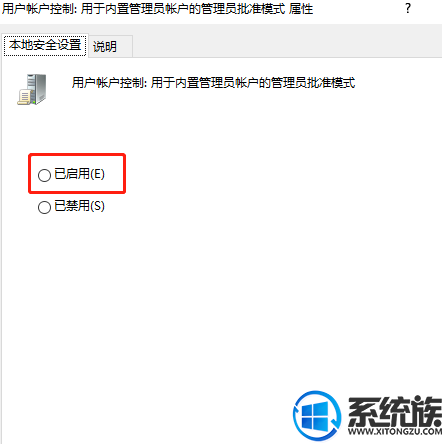Click the 已禁用(S) option label text
This screenshot has height=444, width=442.
(x=80, y=206)
